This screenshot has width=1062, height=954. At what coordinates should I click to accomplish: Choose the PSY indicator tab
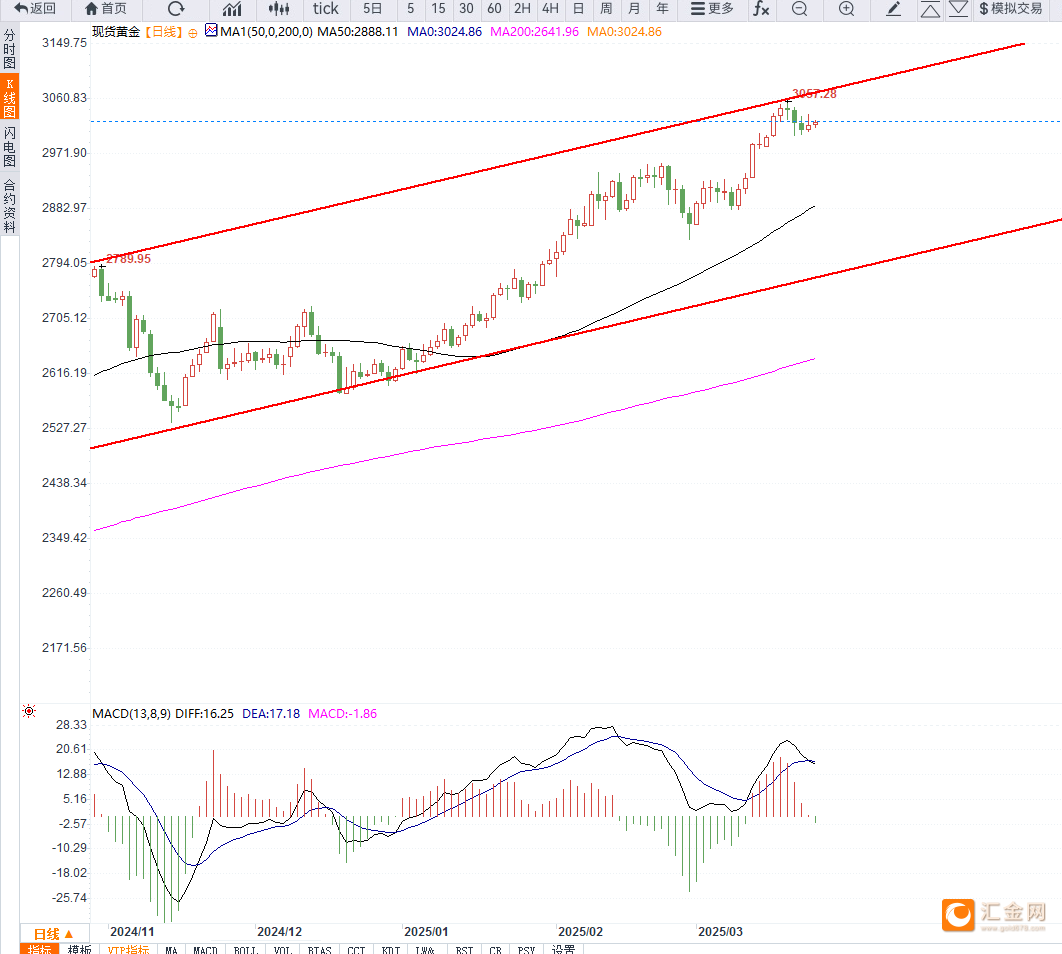click(x=526, y=949)
